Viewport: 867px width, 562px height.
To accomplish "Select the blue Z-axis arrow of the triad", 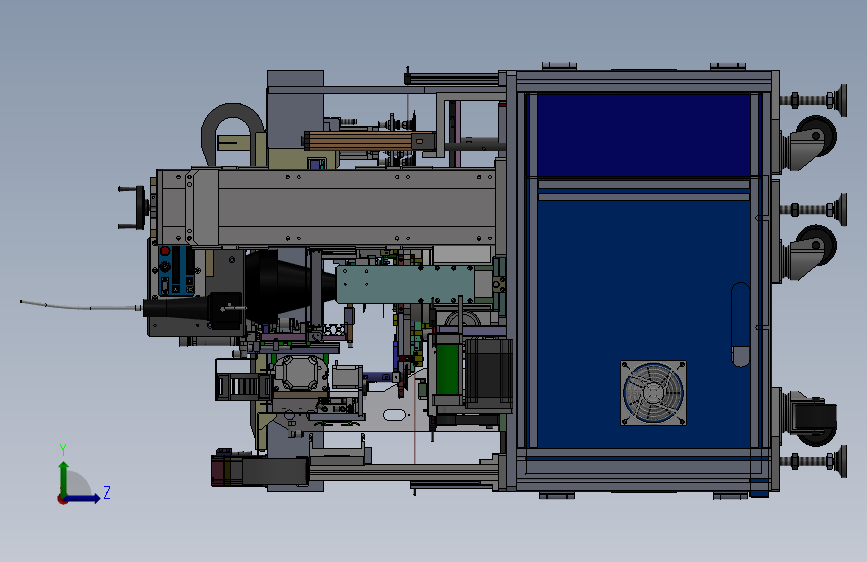I will [83, 498].
